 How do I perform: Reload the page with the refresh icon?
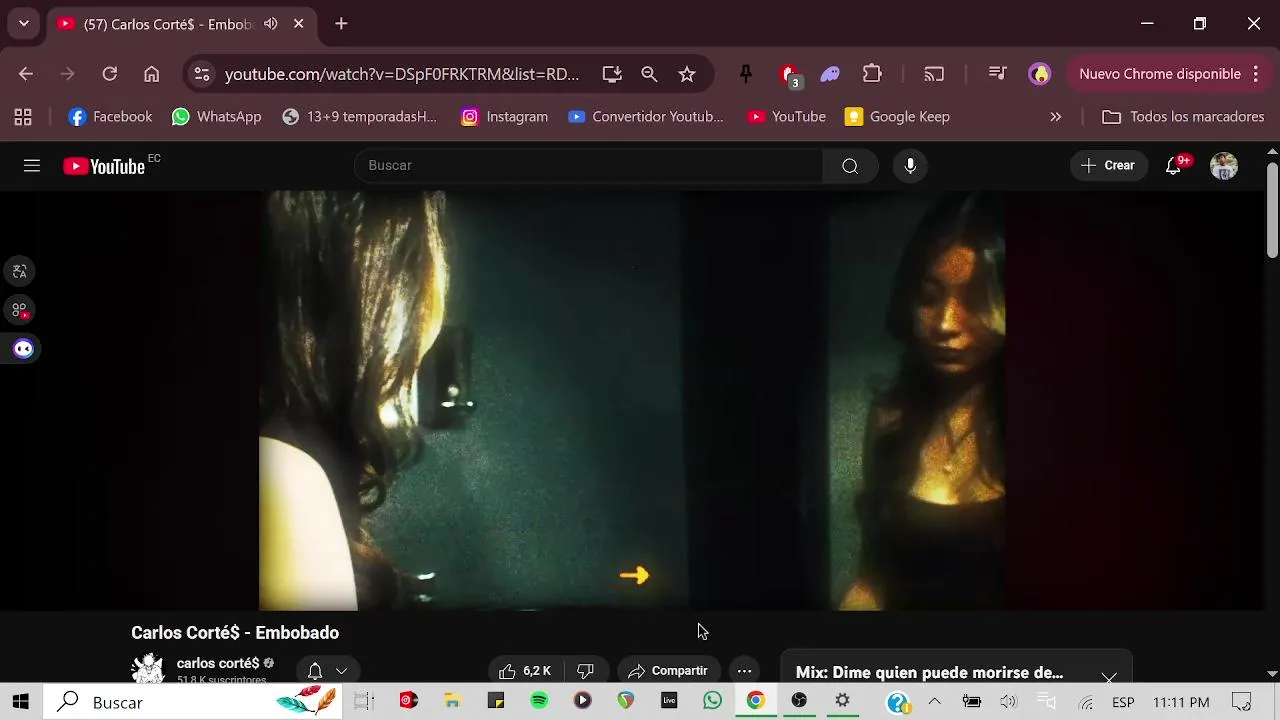(110, 74)
